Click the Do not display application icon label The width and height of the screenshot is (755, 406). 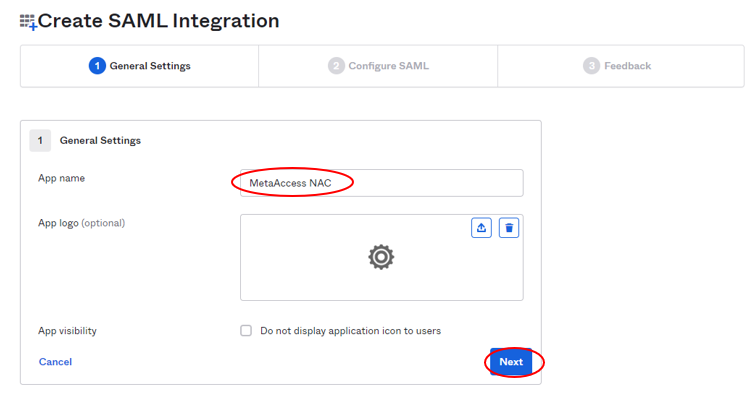click(x=351, y=331)
